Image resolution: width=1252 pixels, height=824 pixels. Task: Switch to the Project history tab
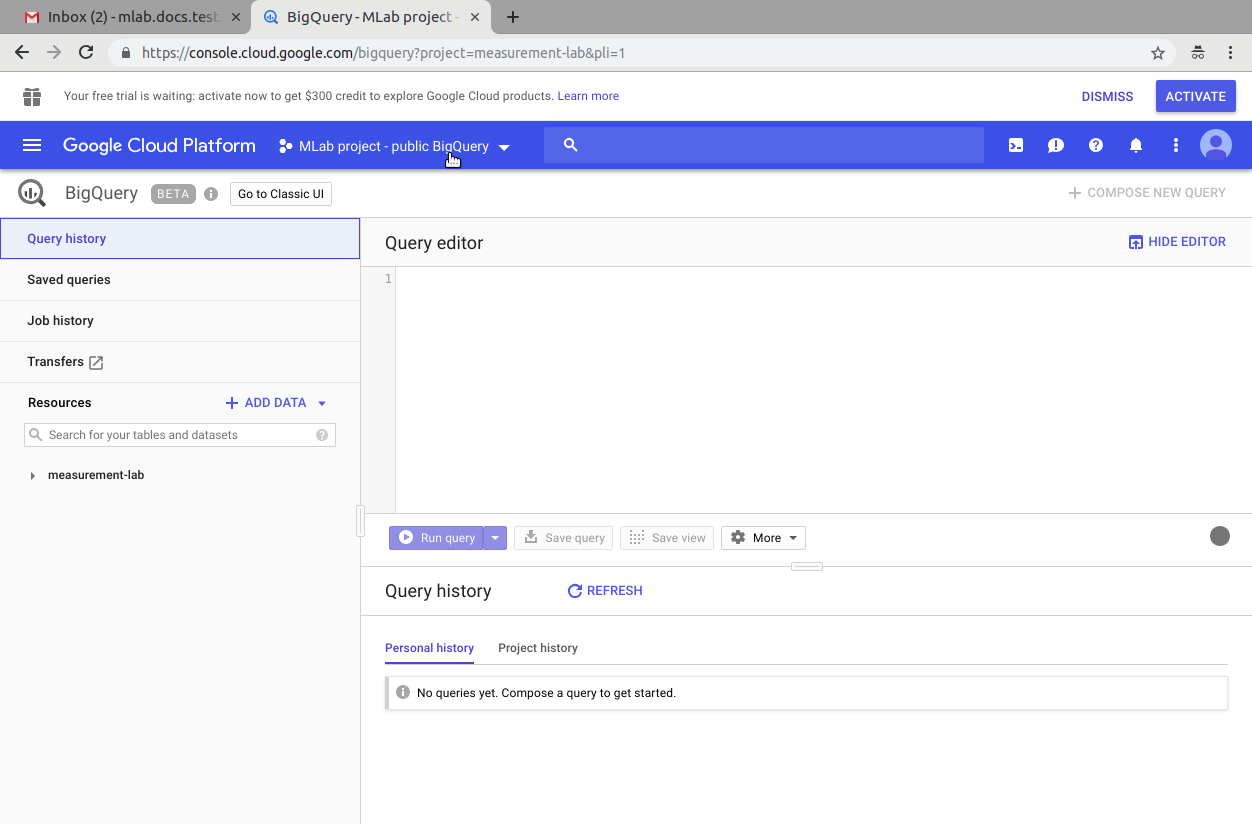pos(537,648)
